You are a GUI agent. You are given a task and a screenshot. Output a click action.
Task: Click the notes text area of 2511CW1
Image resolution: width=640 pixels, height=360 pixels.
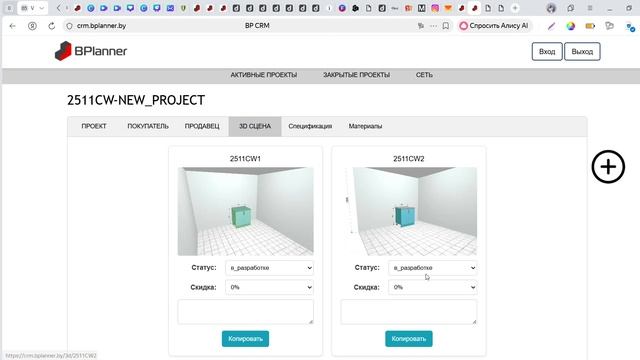[x=245, y=312]
